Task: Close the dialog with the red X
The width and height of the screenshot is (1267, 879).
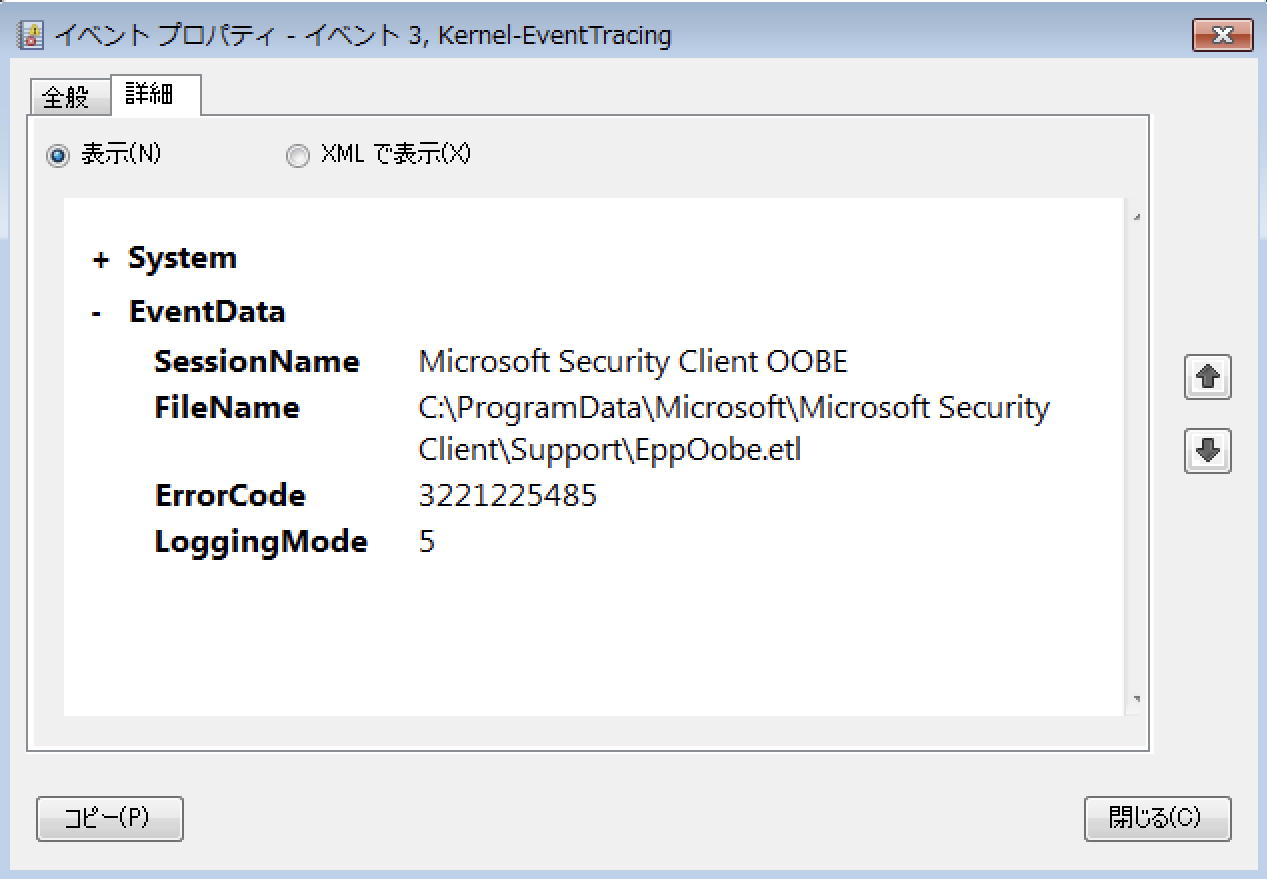Action: (x=1222, y=34)
